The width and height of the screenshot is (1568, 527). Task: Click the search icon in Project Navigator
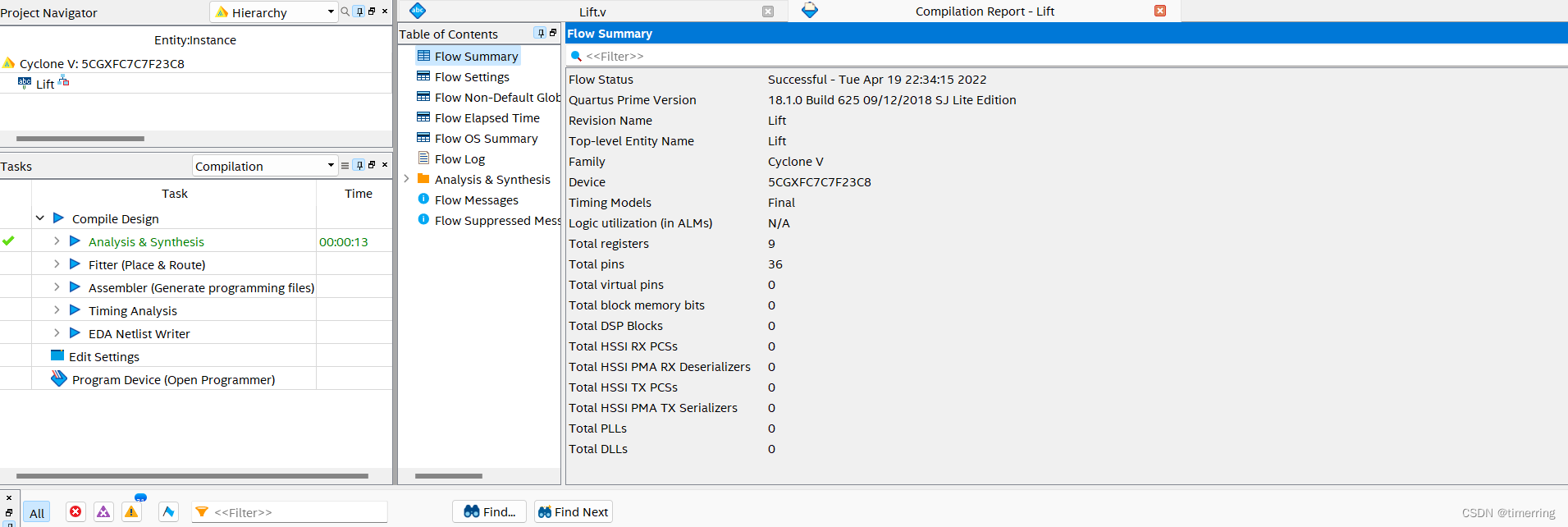pyautogui.click(x=345, y=11)
